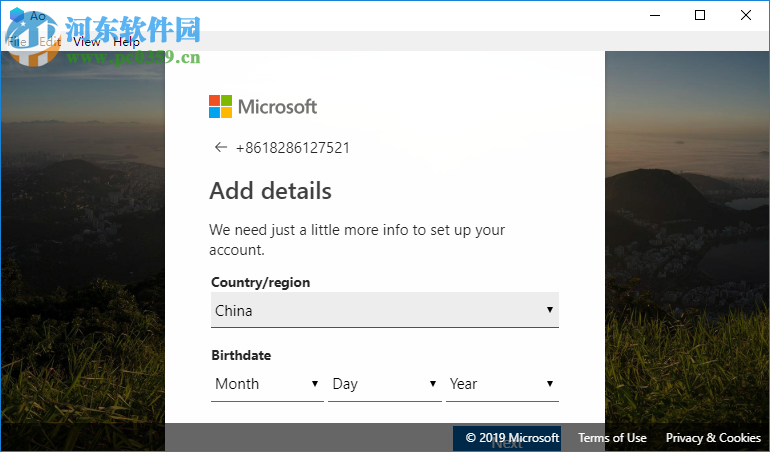The height and width of the screenshot is (452, 770).
Task: Open the Day birthdate dropdown
Action: pyautogui.click(x=385, y=384)
